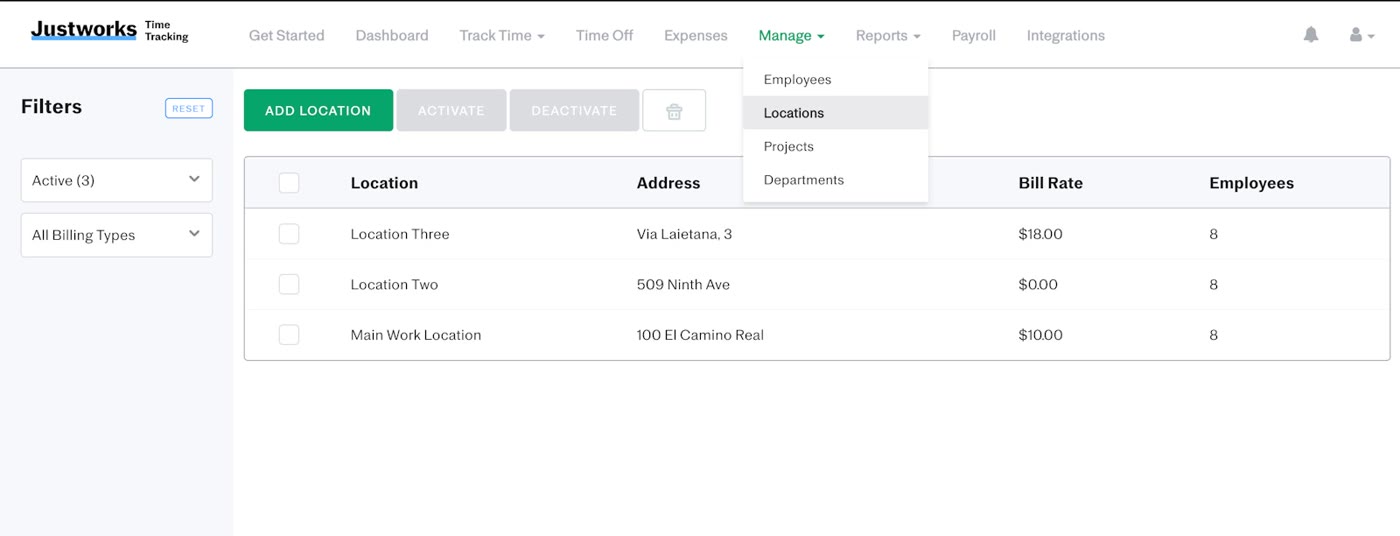Click the Add Location button
This screenshot has width=1400, height=536.
[318, 110]
